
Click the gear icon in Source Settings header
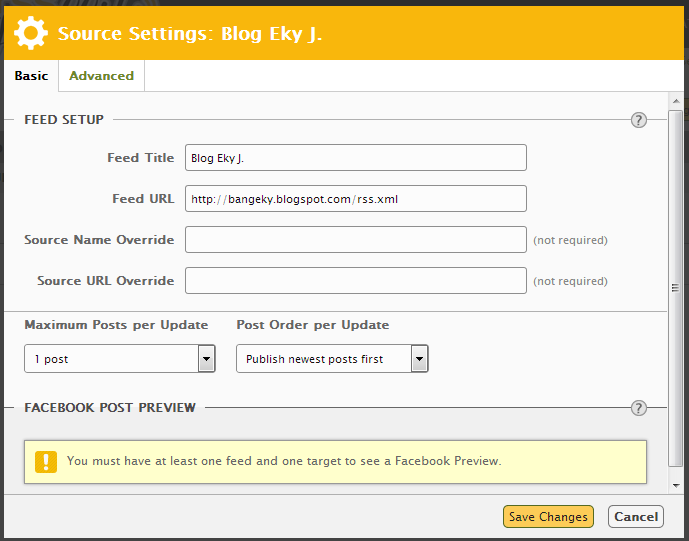tap(31, 33)
